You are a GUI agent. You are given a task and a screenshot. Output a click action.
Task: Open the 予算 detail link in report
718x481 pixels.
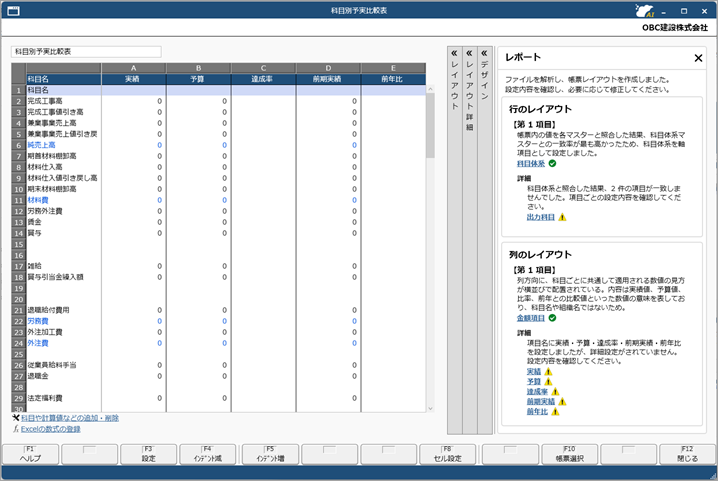(x=533, y=382)
